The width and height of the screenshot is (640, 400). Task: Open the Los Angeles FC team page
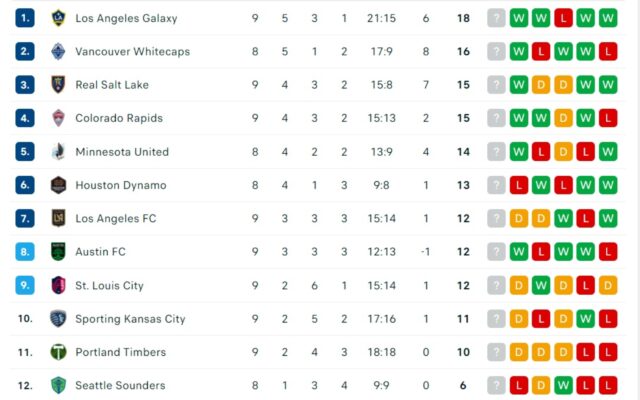tap(116, 219)
